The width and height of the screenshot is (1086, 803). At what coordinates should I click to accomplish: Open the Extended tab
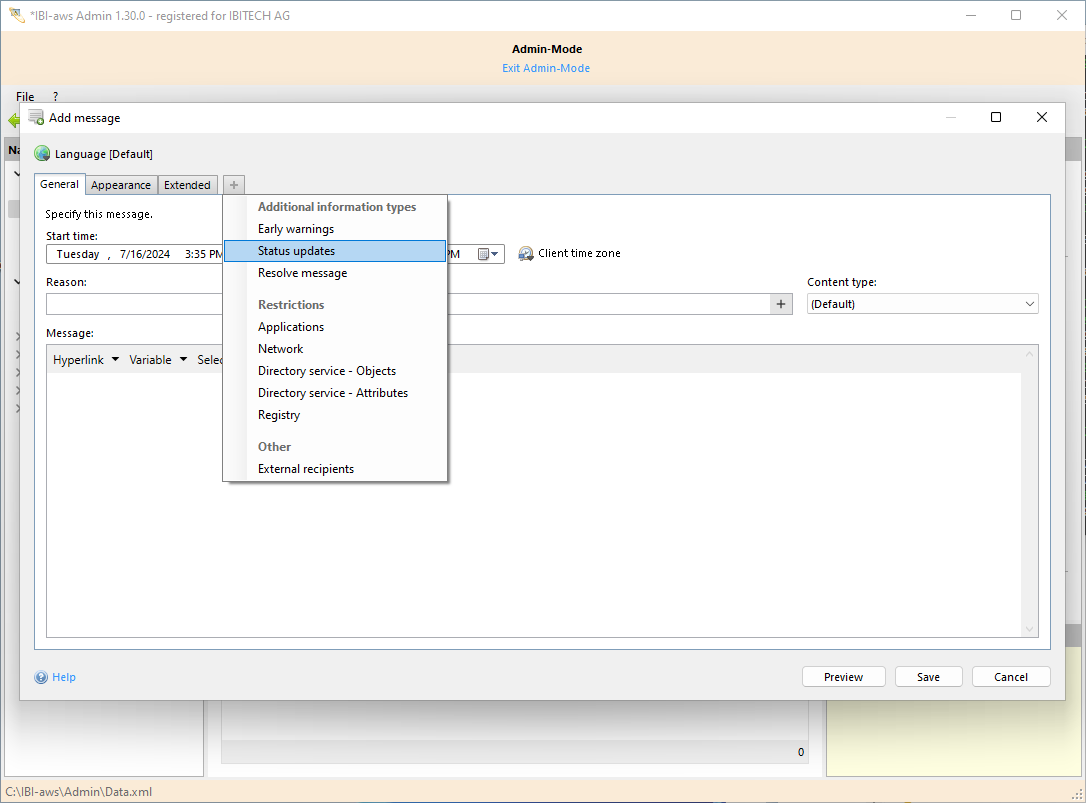point(187,185)
